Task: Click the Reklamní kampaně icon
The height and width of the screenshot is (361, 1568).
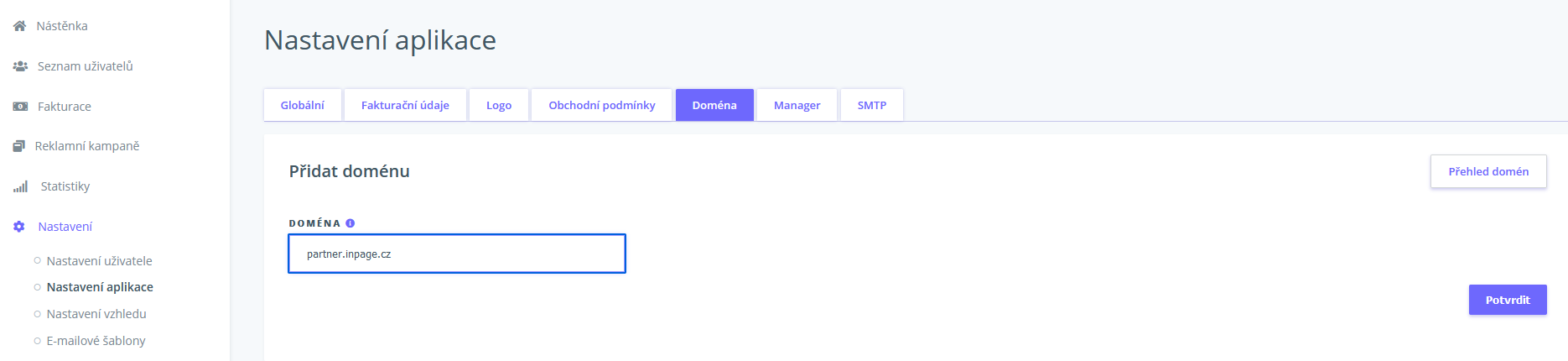Action: click(19, 146)
